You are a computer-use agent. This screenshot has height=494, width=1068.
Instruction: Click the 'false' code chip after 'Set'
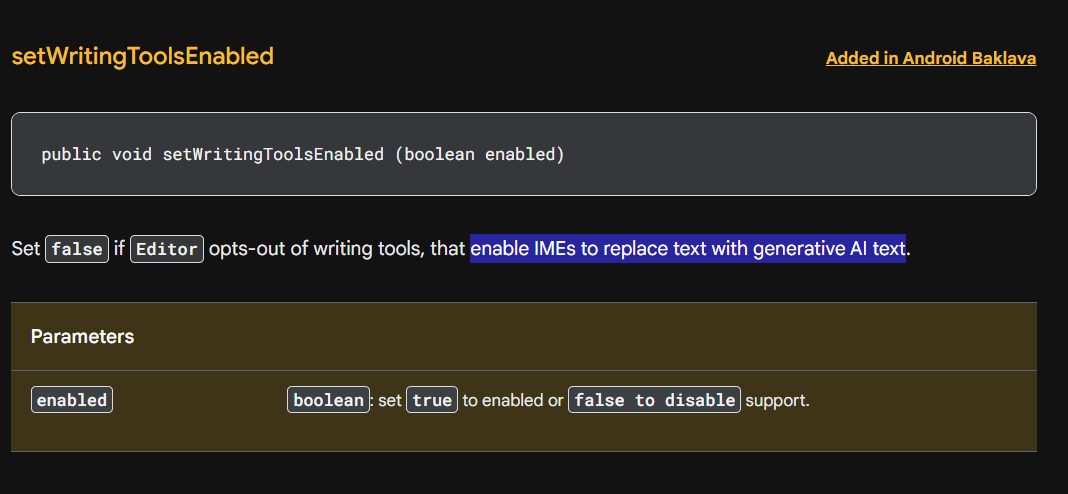point(77,249)
